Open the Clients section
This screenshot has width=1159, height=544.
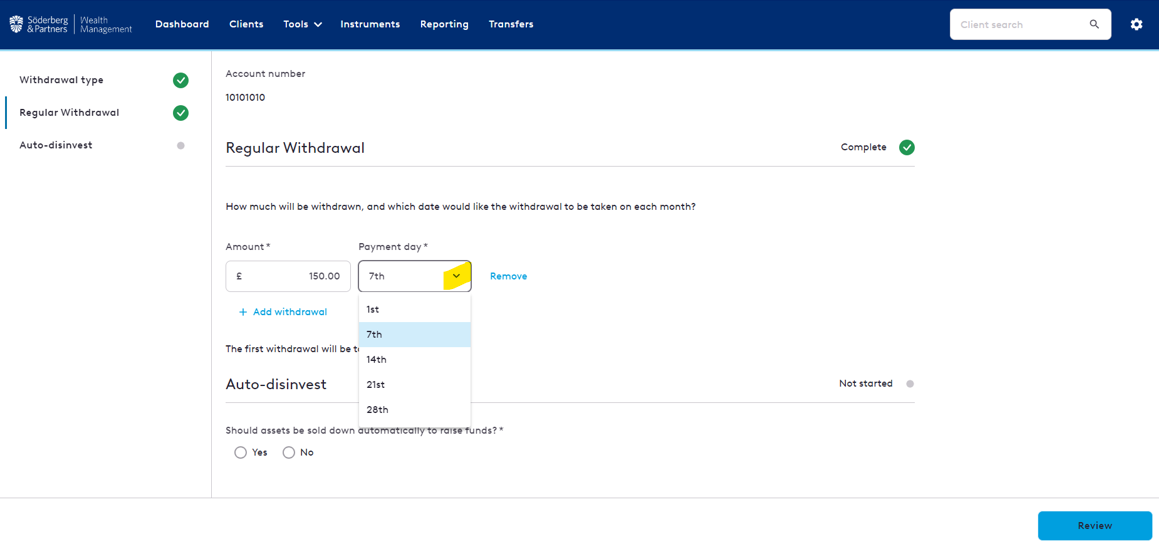click(x=246, y=24)
